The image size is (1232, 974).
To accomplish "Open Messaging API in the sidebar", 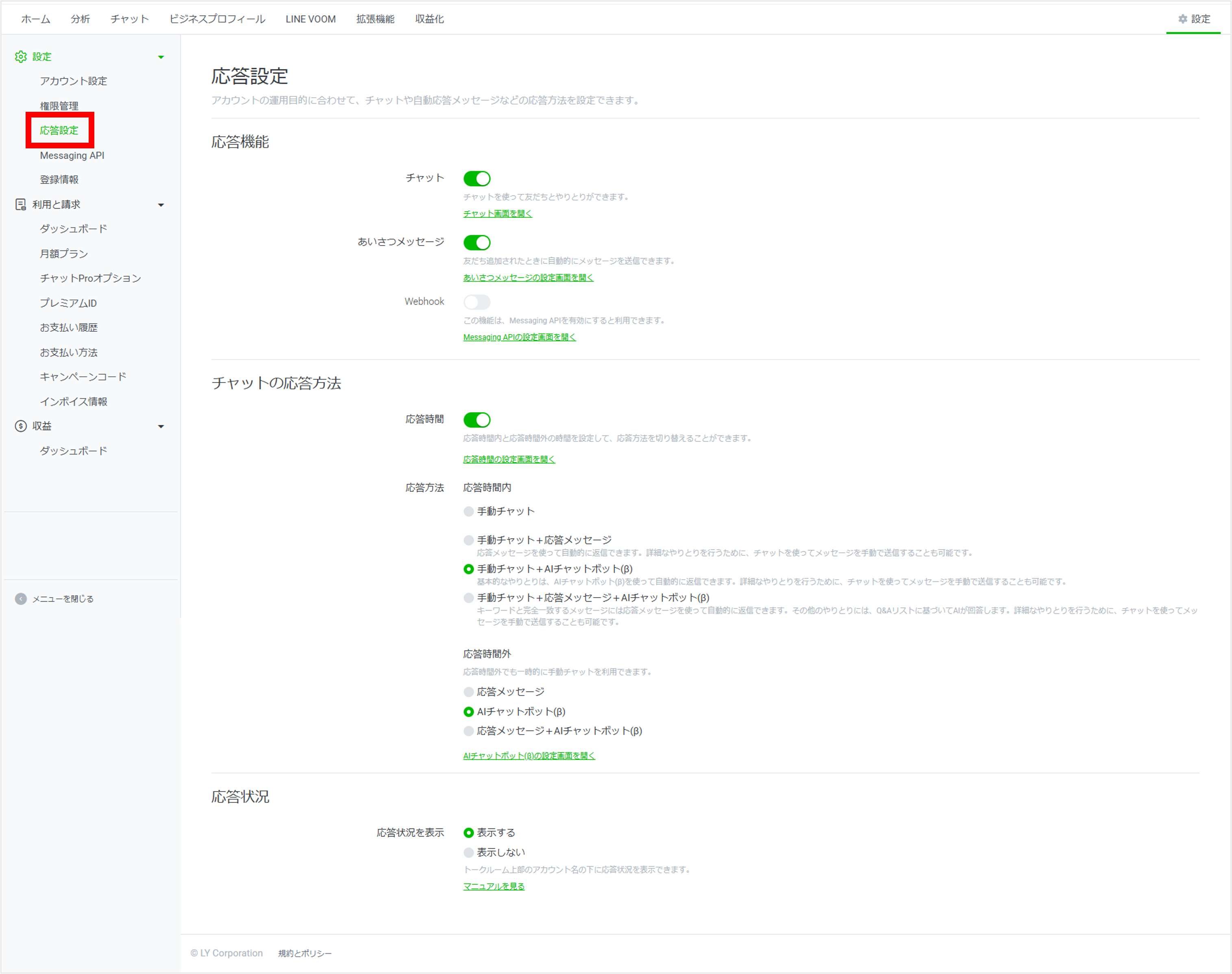I will pos(72,154).
